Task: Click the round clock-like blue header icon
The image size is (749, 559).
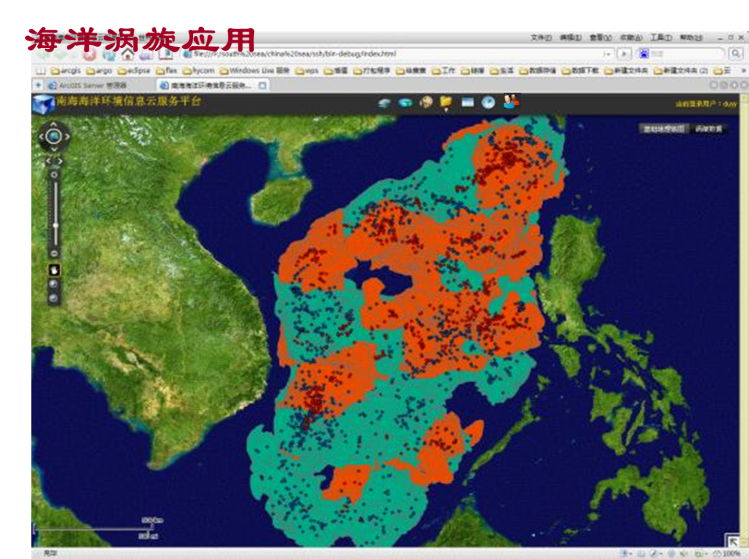Action: click(x=488, y=102)
